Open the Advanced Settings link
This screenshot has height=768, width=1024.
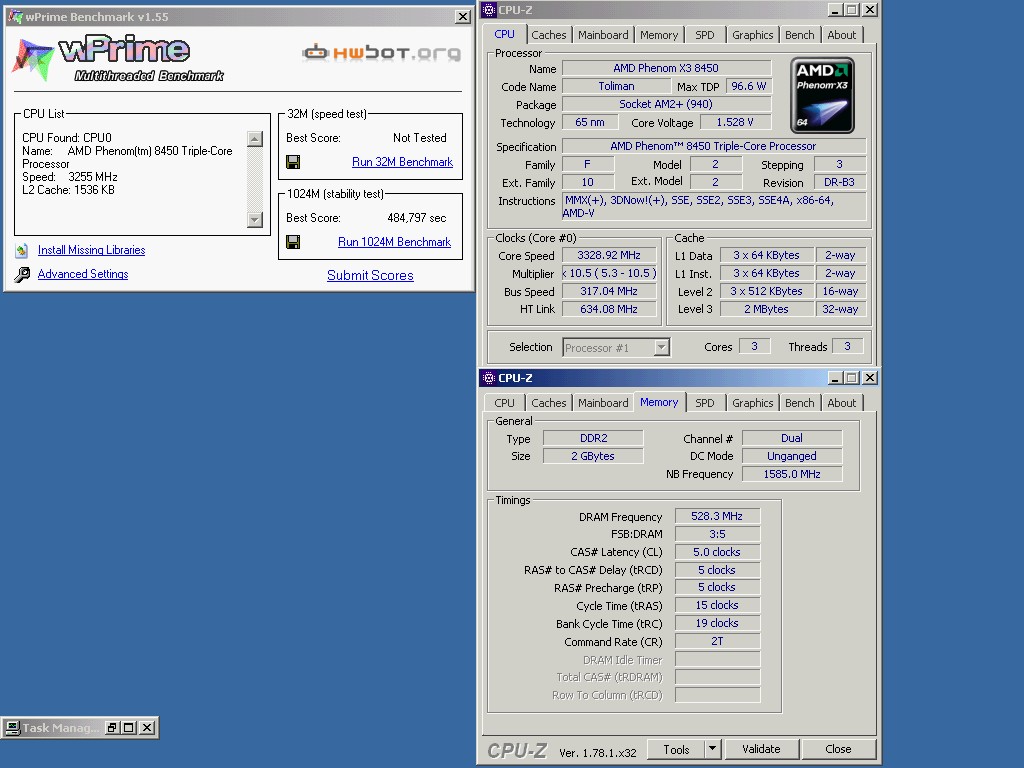coord(83,274)
